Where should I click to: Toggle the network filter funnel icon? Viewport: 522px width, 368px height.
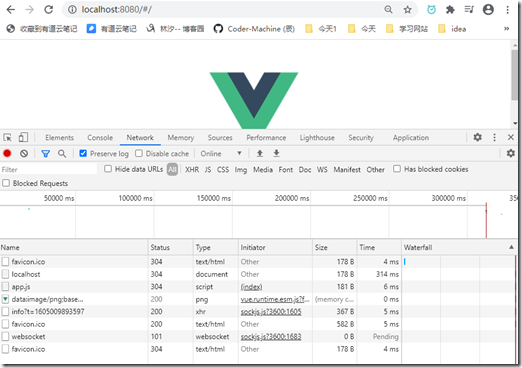45,153
